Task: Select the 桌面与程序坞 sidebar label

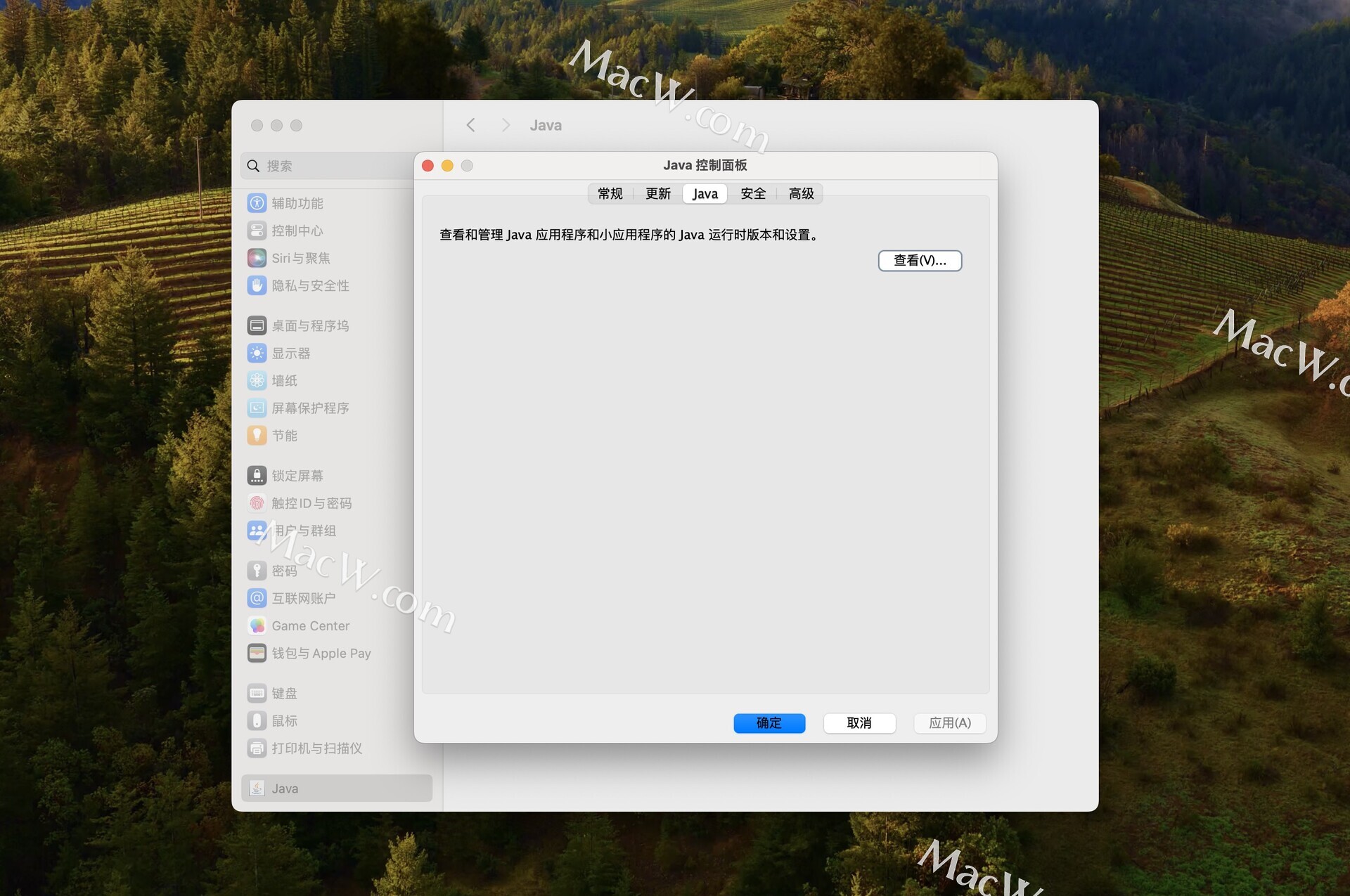Action: coord(310,325)
